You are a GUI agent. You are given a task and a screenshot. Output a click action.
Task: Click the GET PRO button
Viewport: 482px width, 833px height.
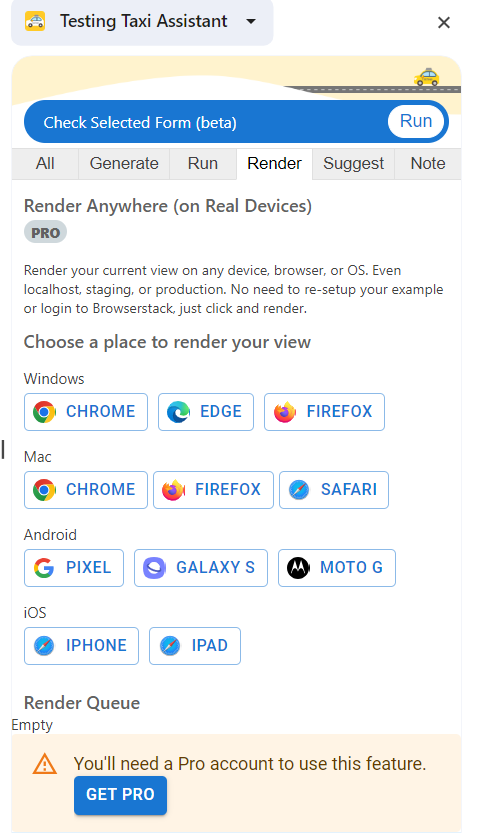[x=120, y=795]
